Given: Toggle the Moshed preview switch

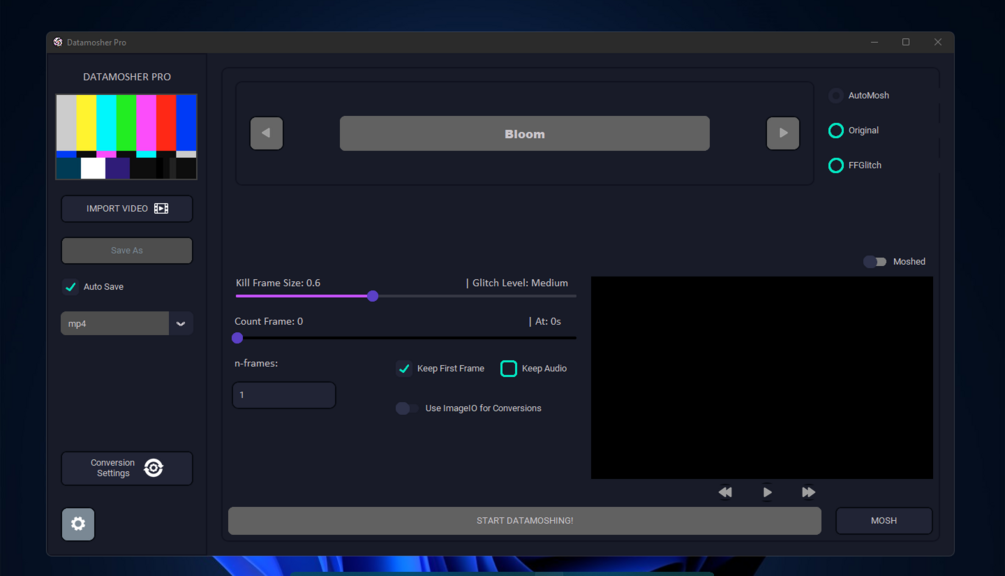Looking at the screenshot, I should (x=874, y=261).
